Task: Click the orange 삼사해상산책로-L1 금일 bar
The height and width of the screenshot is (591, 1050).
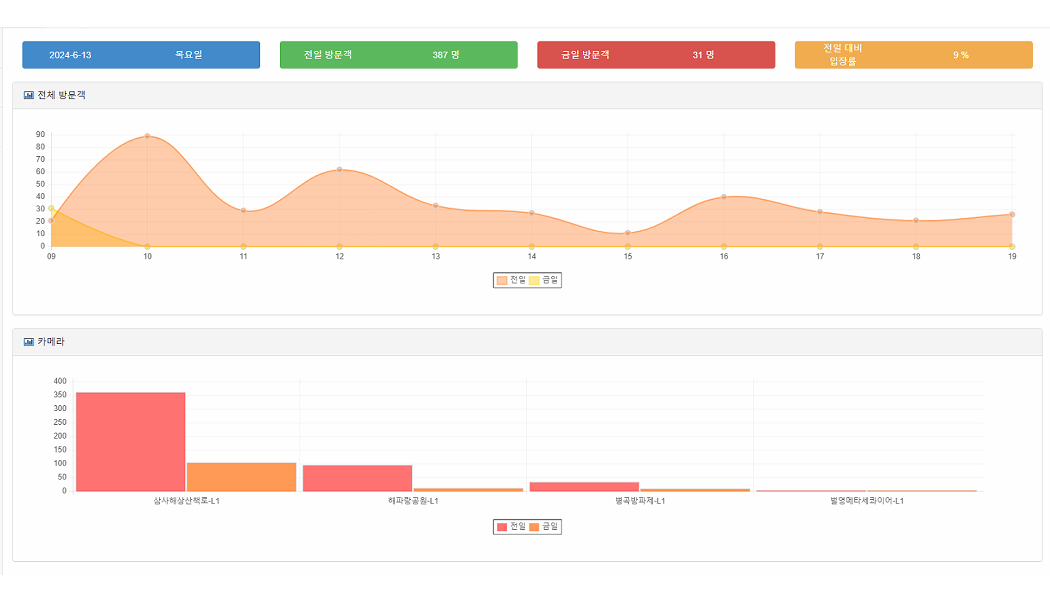Action: (241, 477)
